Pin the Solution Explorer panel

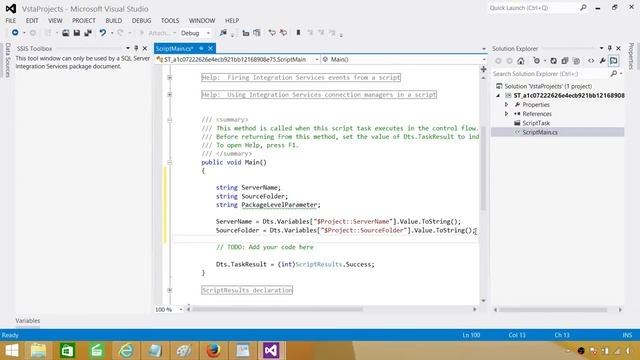(x=610, y=48)
